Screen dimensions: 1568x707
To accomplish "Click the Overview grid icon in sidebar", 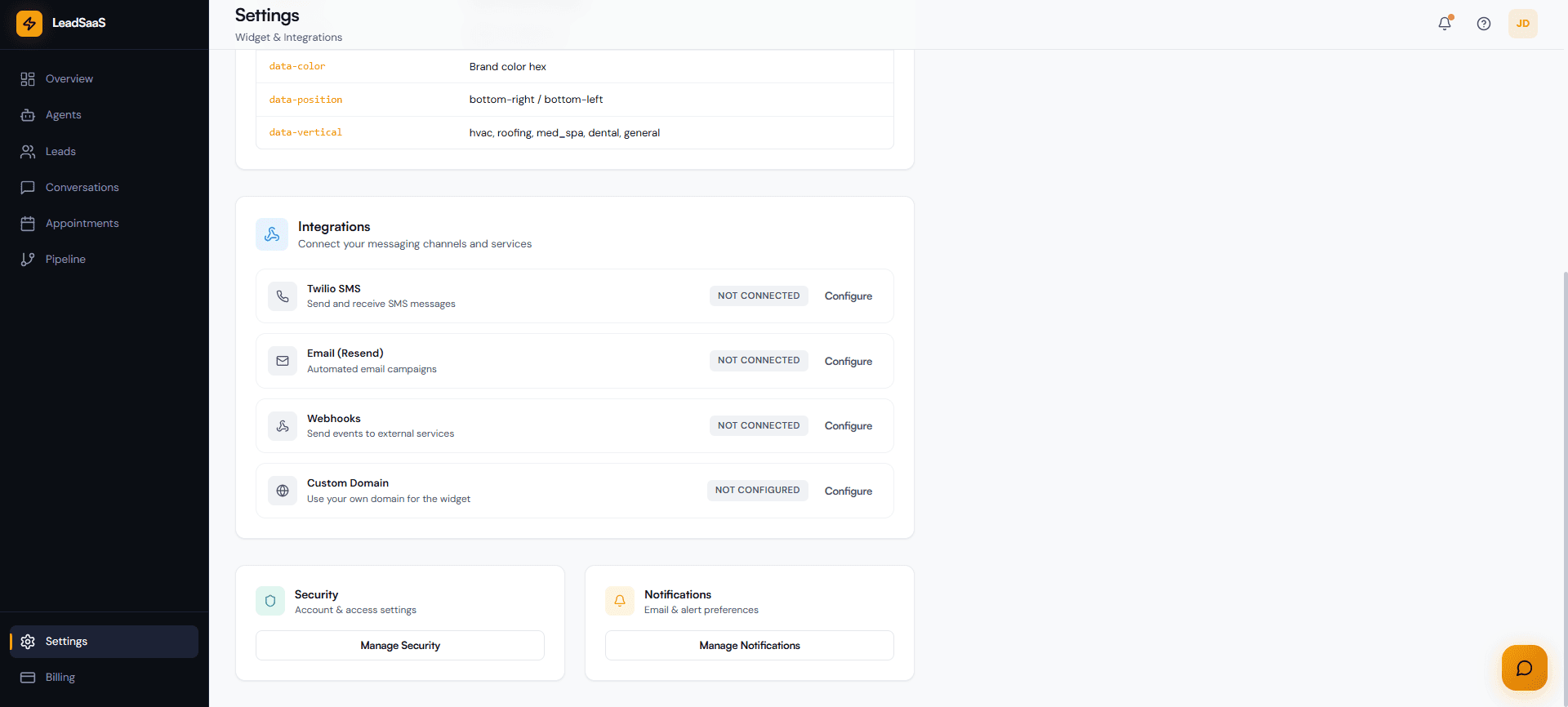I will pyautogui.click(x=28, y=79).
